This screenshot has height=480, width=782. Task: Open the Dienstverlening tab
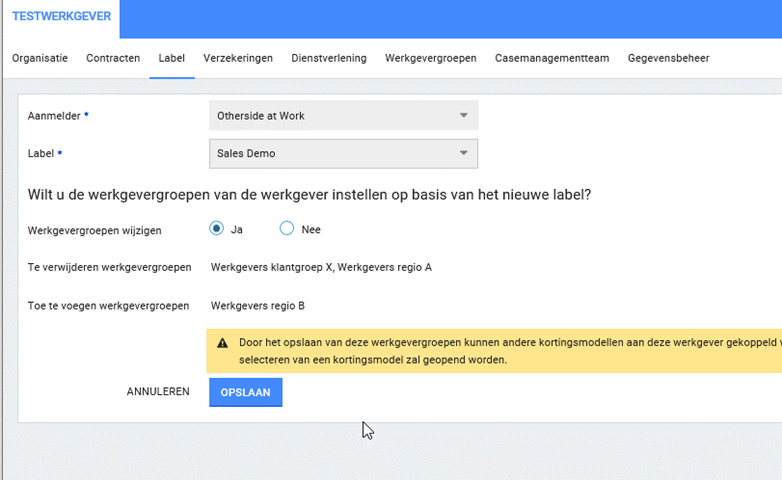click(x=329, y=58)
